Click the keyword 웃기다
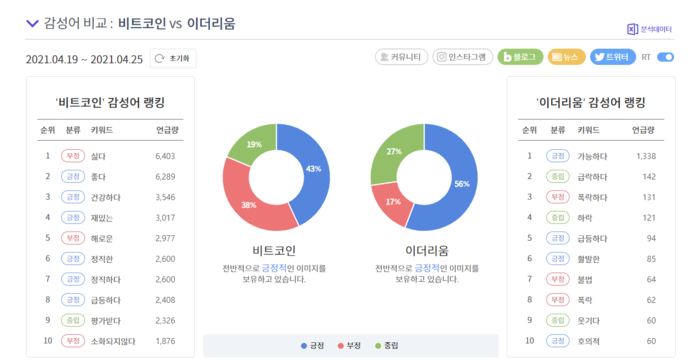This screenshot has height=364, width=700. (588, 321)
